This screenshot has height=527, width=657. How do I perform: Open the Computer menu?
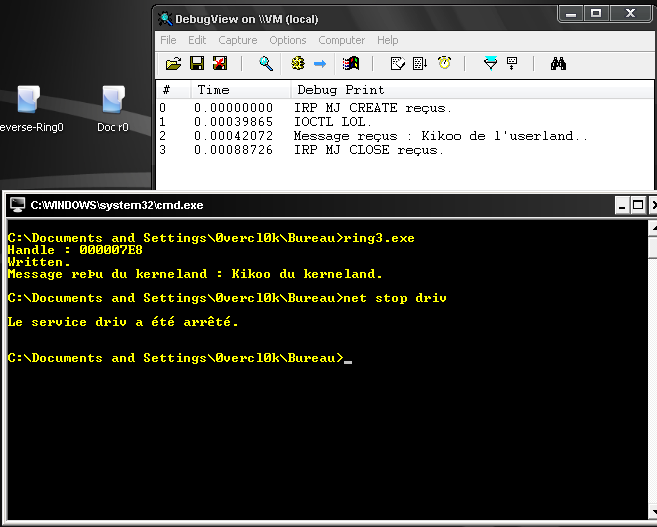342,40
